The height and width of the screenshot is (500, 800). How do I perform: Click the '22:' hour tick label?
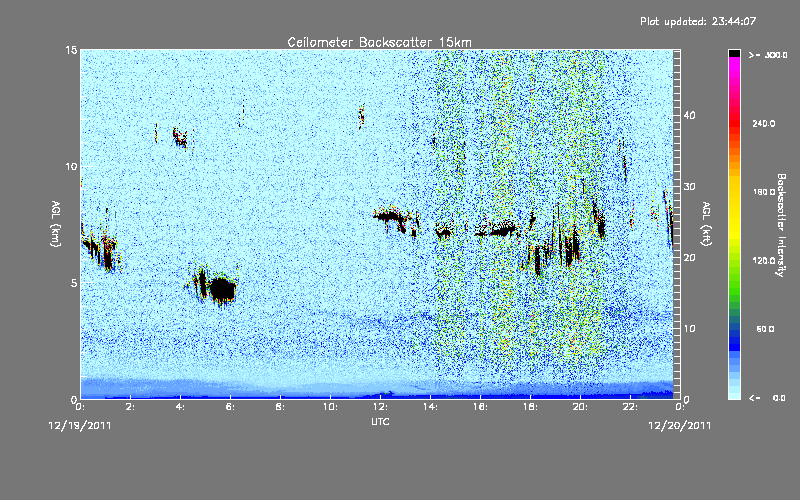[631, 407]
